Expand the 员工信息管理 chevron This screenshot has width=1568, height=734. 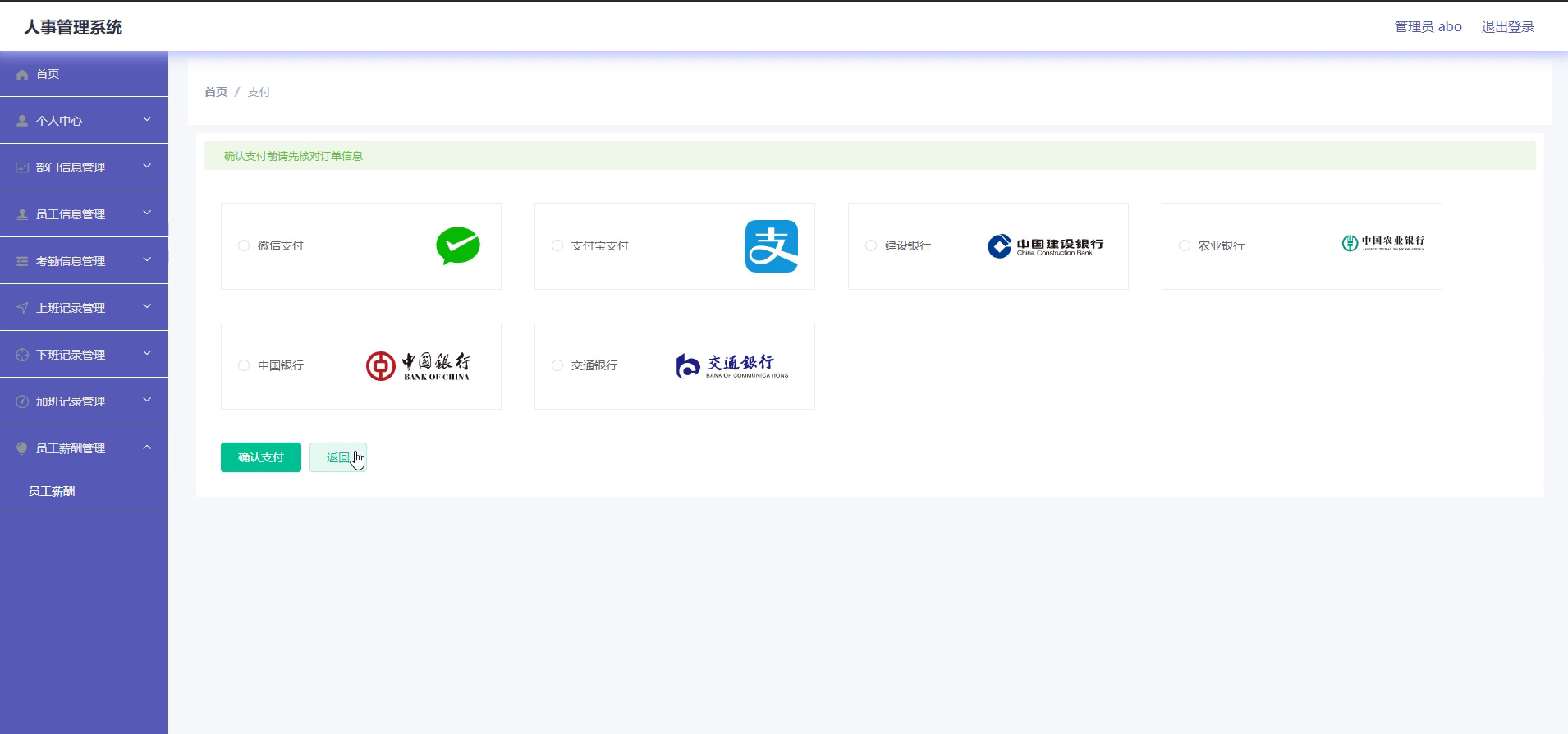(147, 213)
